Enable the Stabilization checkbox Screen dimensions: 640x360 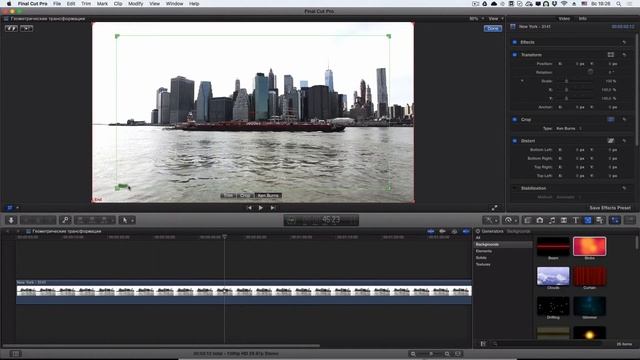pyautogui.click(x=515, y=188)
